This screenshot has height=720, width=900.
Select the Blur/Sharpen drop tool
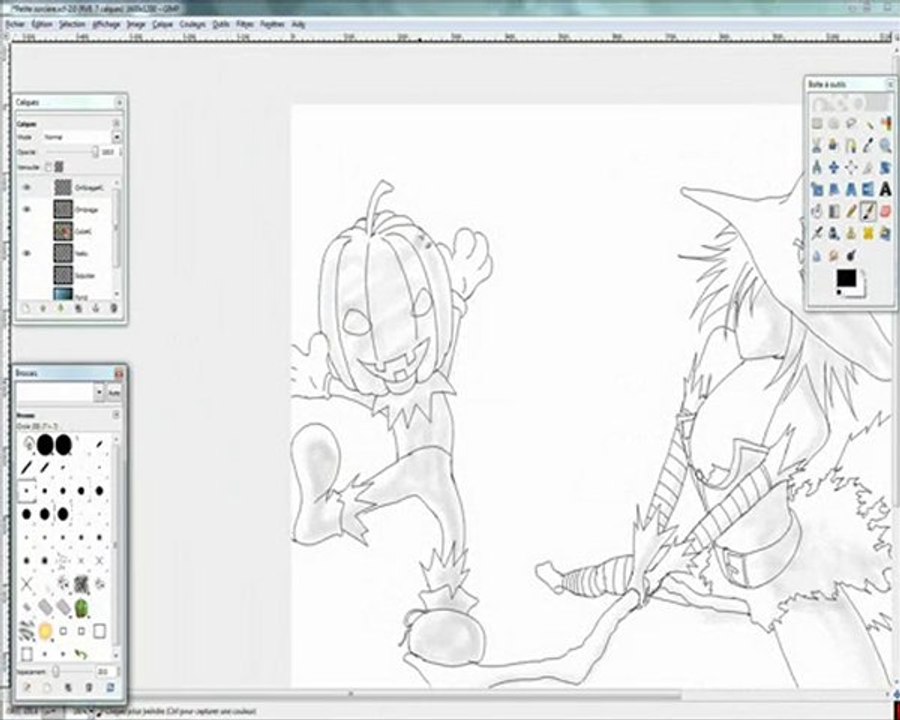(817, 255)
